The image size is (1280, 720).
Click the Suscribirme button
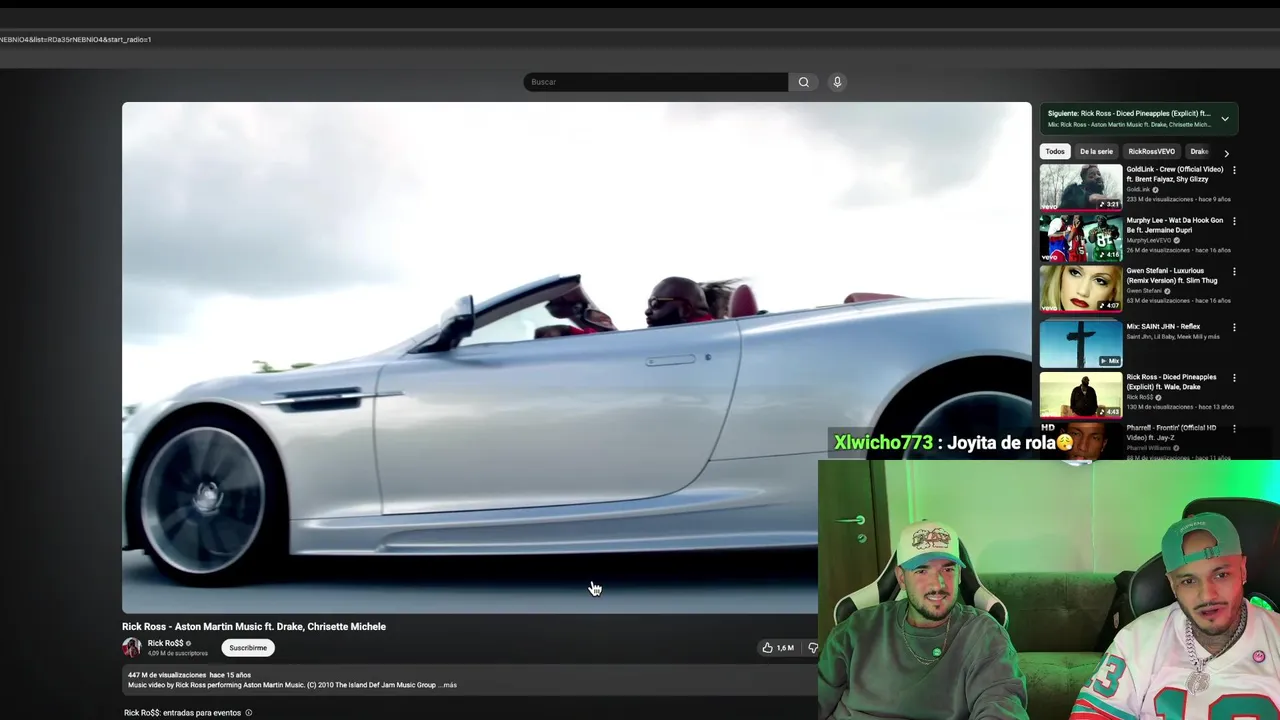pyautogui.click(x=248, y=648)
